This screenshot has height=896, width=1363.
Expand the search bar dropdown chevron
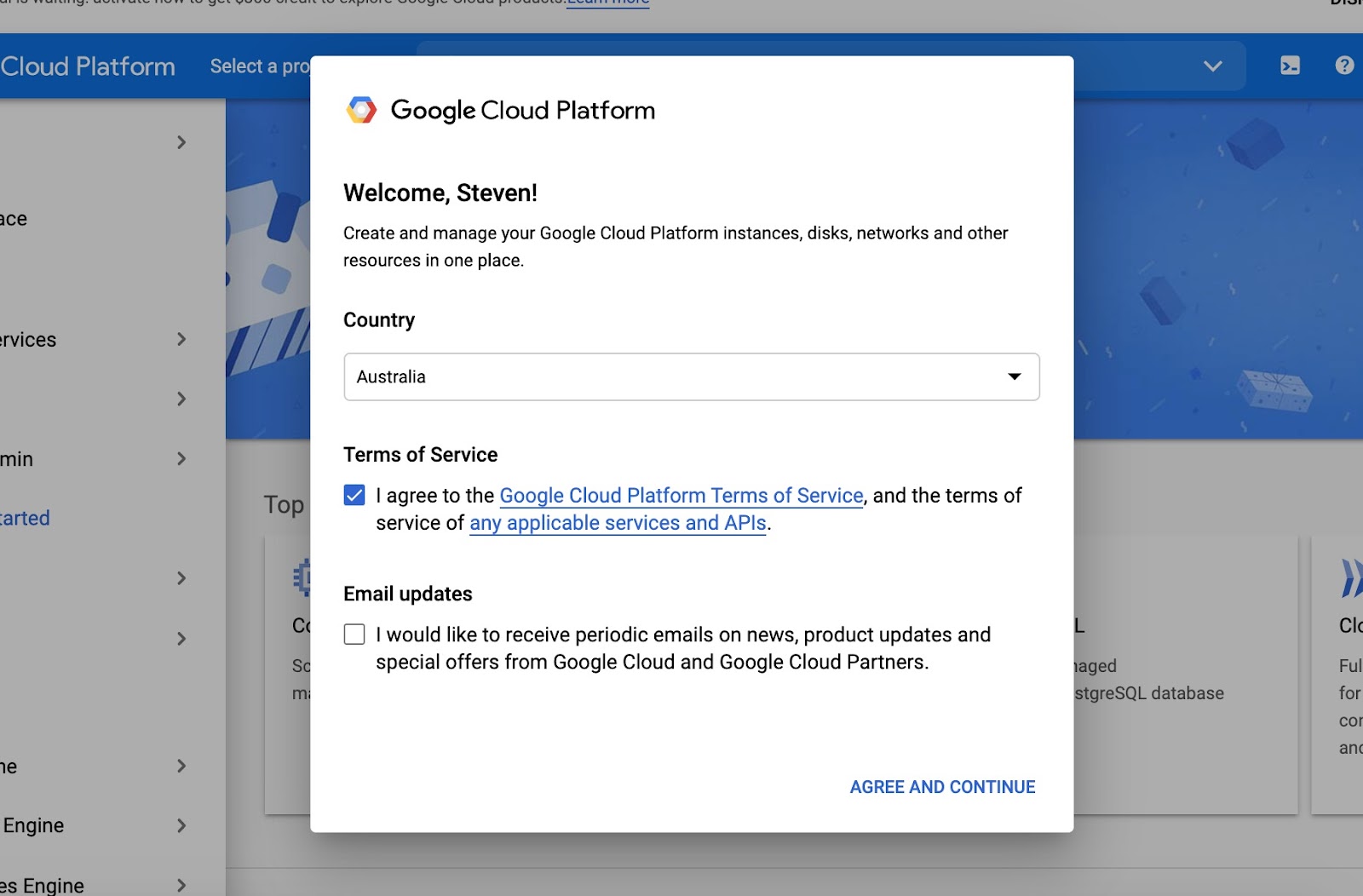1212,66
